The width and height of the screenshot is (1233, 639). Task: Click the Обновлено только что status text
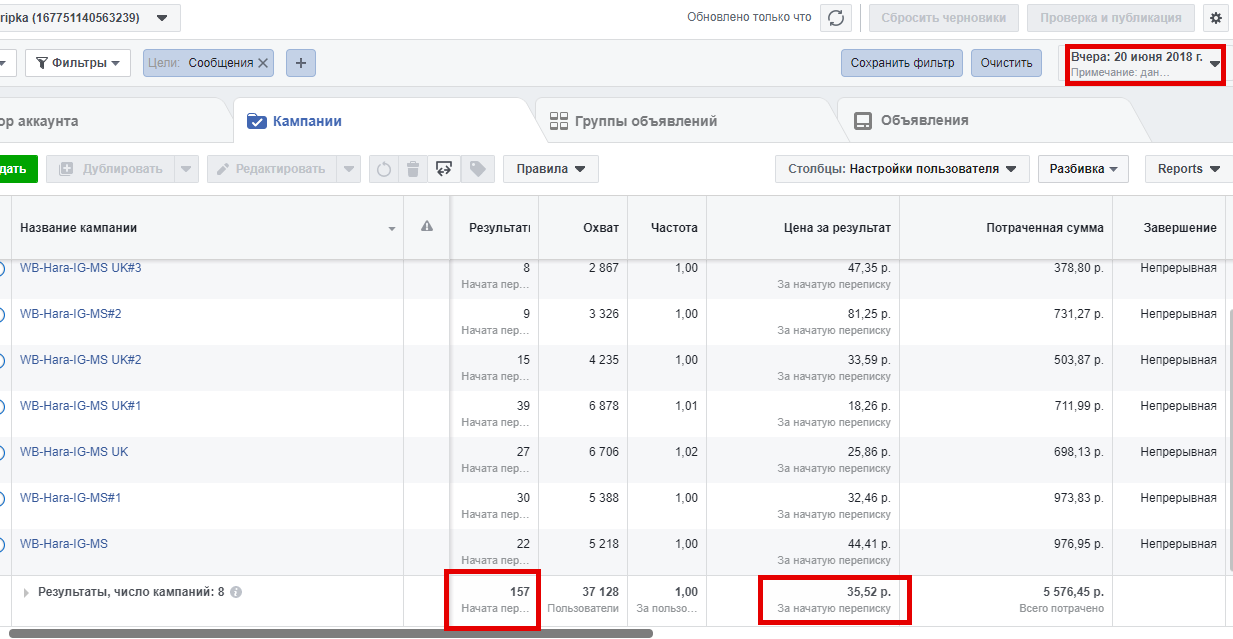tap(749, 18)
